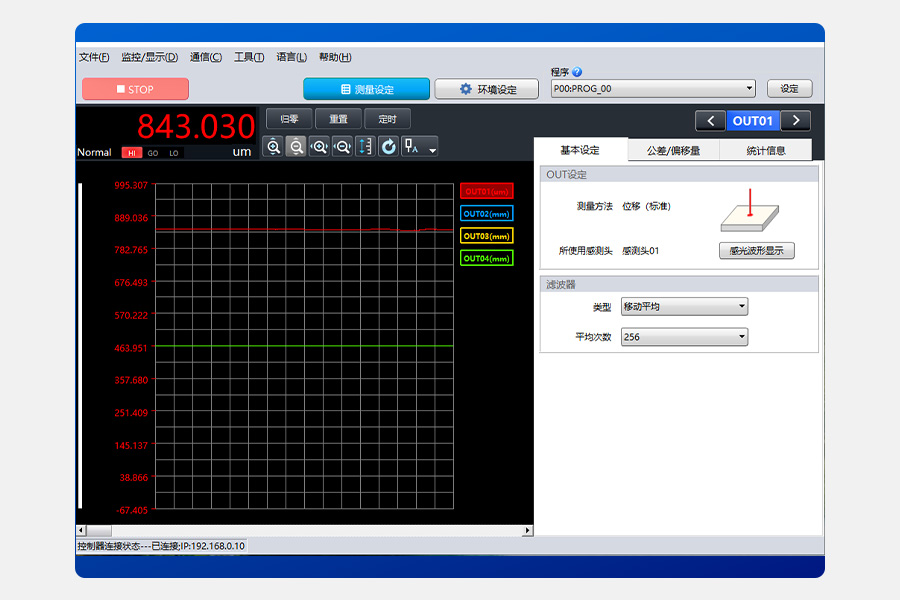Click the horizontal zoom in magnifier icon

pos(319,147)
